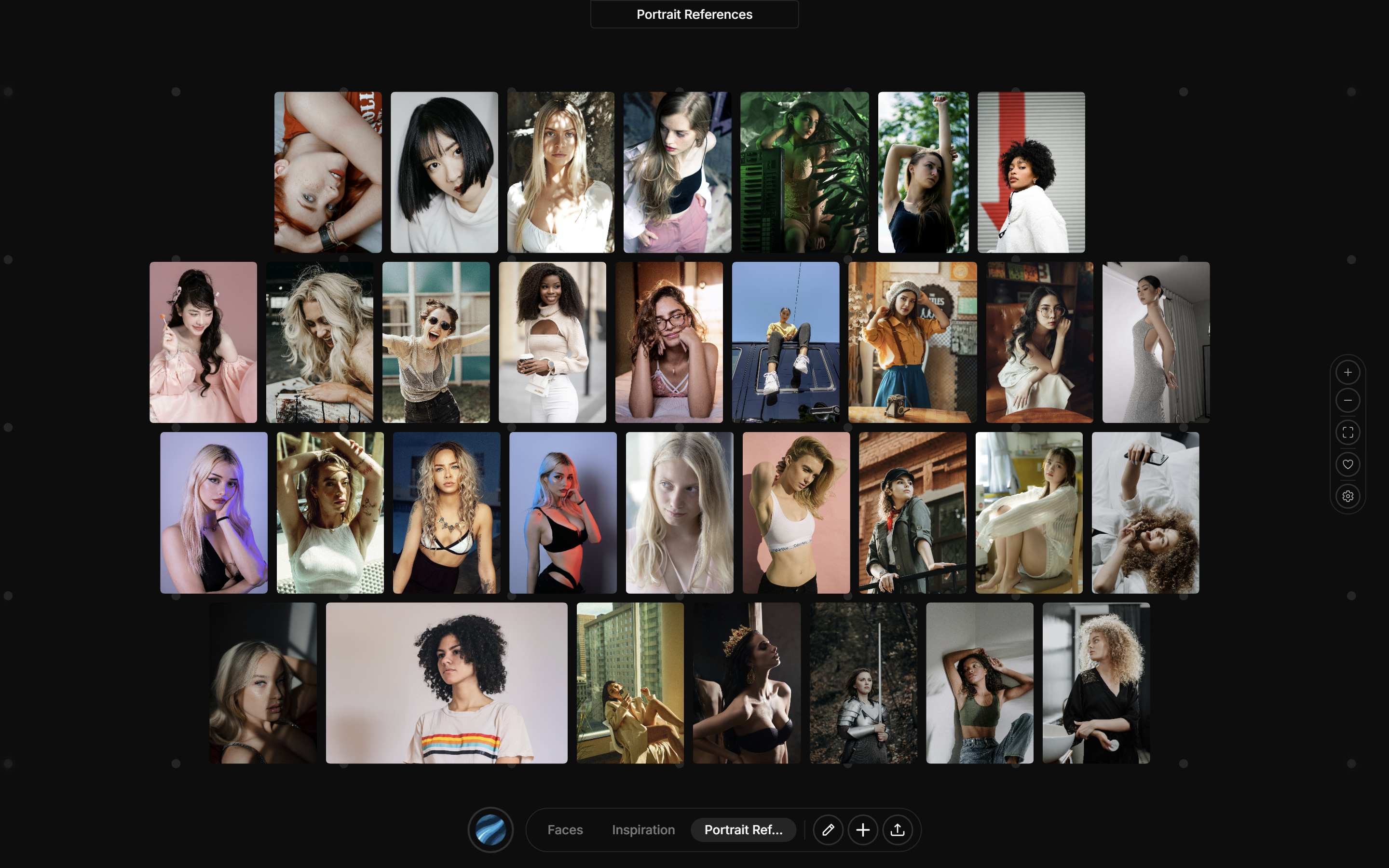Viewport: 1389px width, 868px height.
Task: Click the pencil icon to edit the board
Action: pyautogui.click(x=828, y=829)
